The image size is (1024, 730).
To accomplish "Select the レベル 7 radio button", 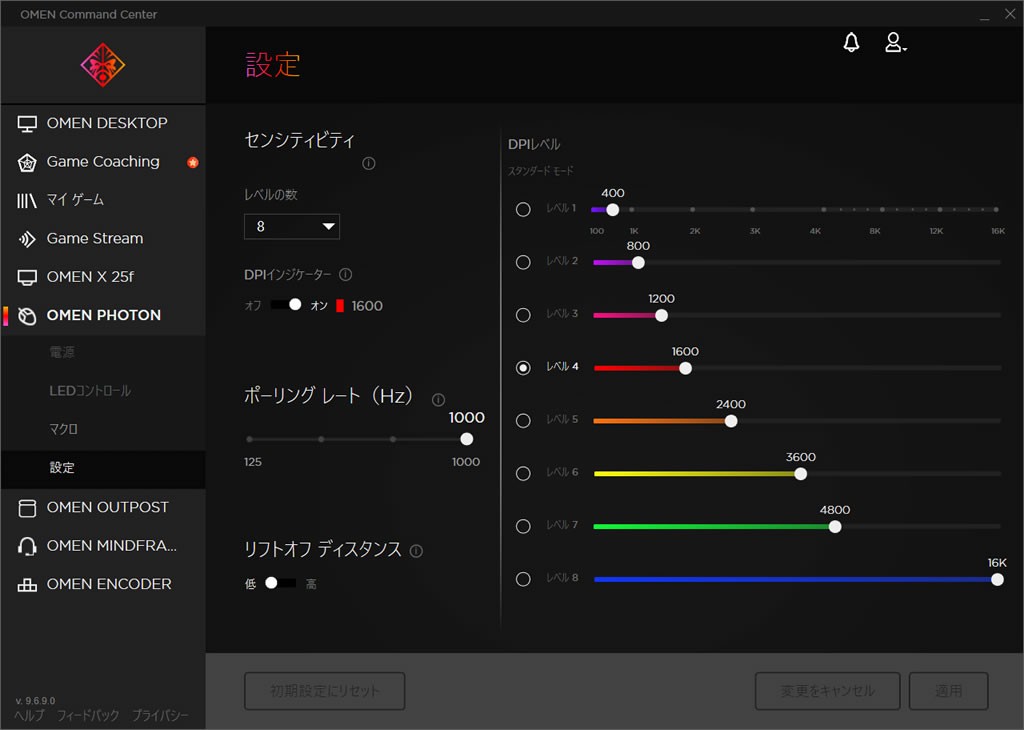I will point(523,526).
